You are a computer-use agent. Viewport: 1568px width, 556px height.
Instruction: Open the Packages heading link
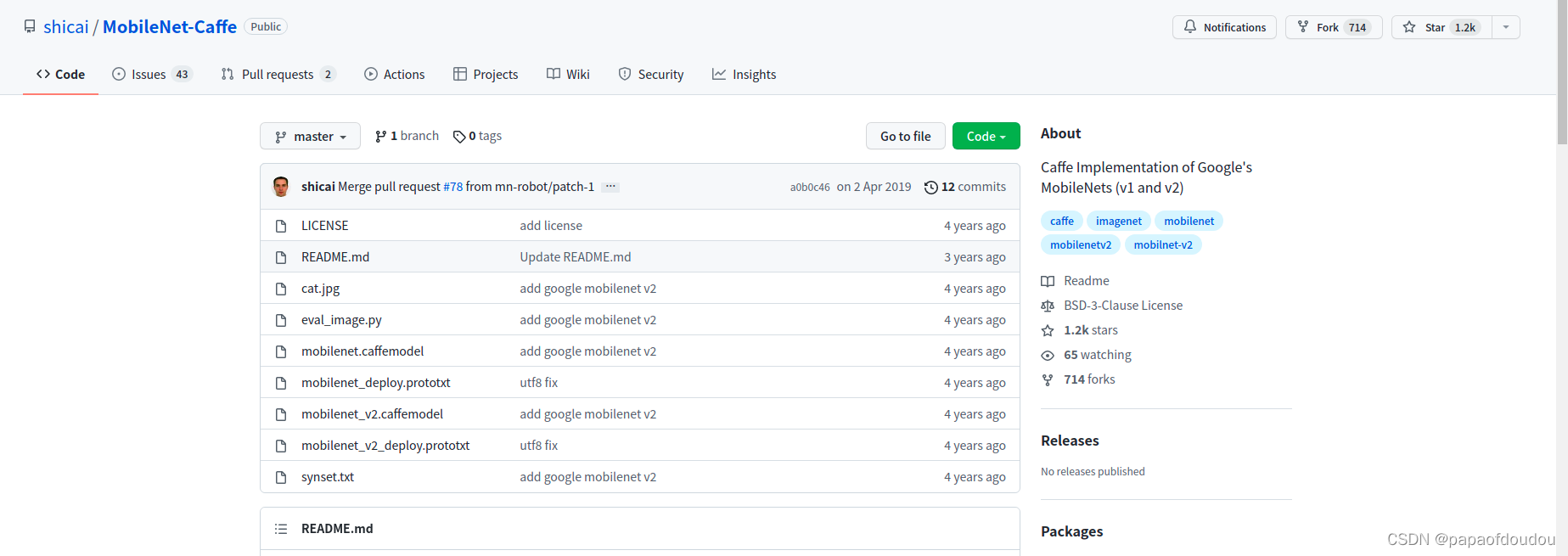coord(1072,531)
